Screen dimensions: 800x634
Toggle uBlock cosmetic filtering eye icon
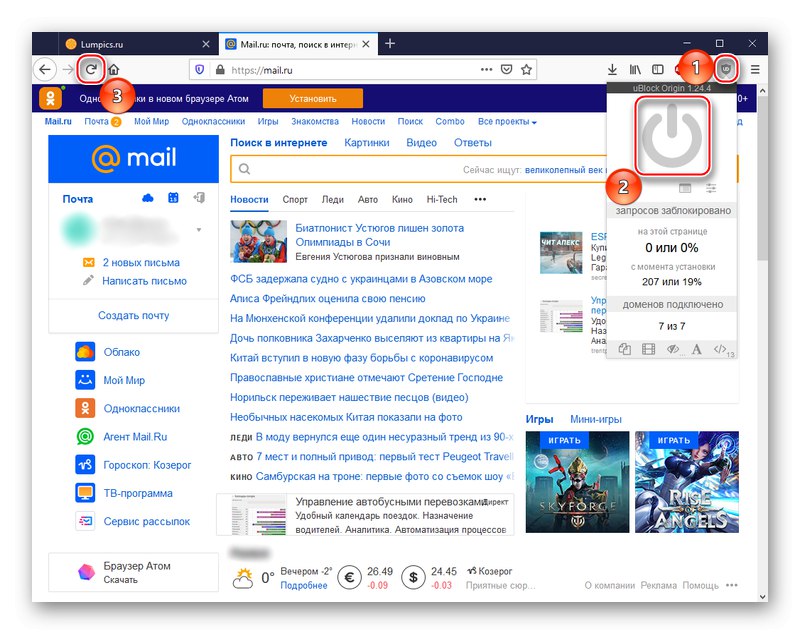[672, 349]
